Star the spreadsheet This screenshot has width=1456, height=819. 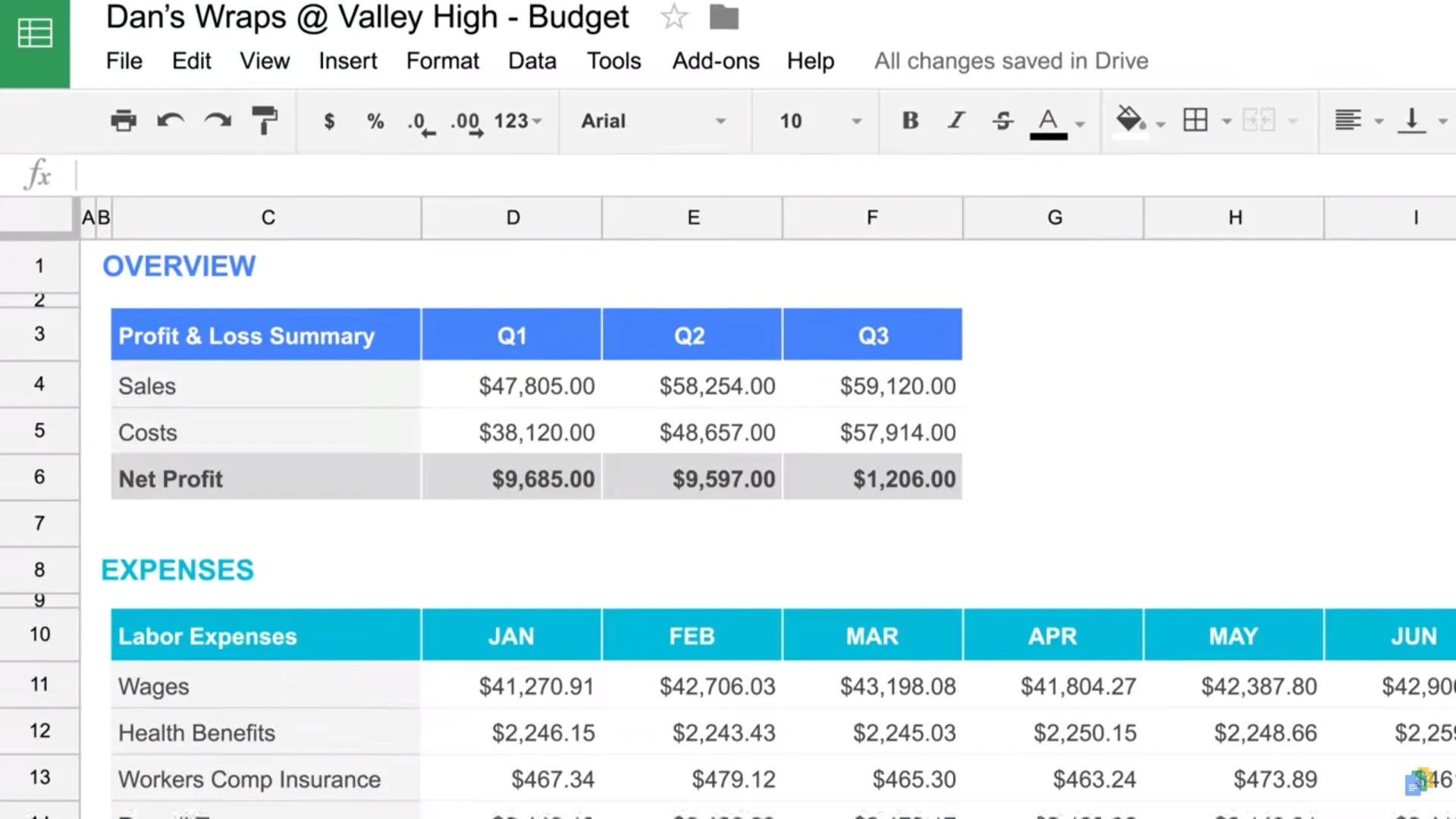point(673,17)
